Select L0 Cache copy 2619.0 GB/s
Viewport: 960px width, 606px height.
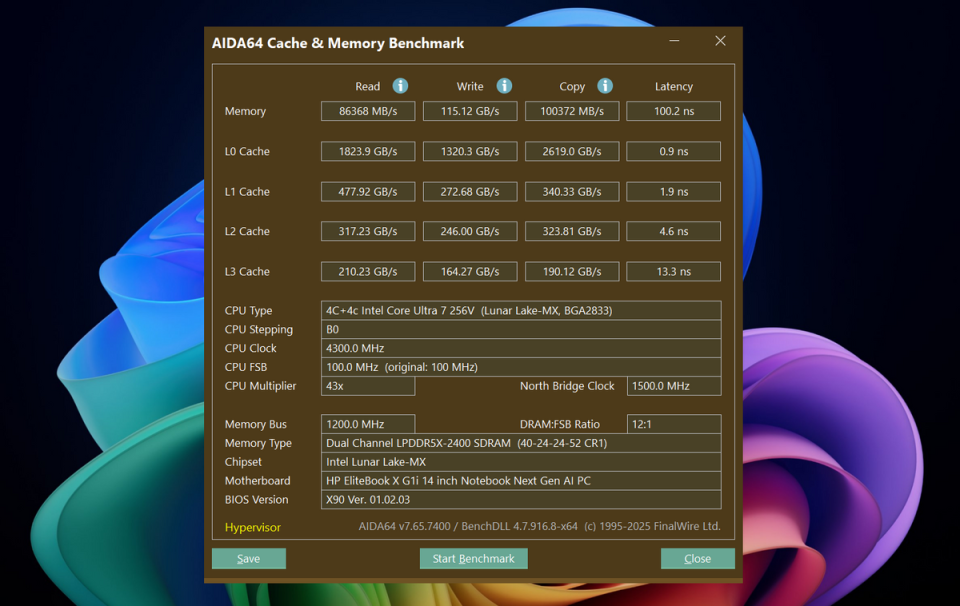coord(572,151)
